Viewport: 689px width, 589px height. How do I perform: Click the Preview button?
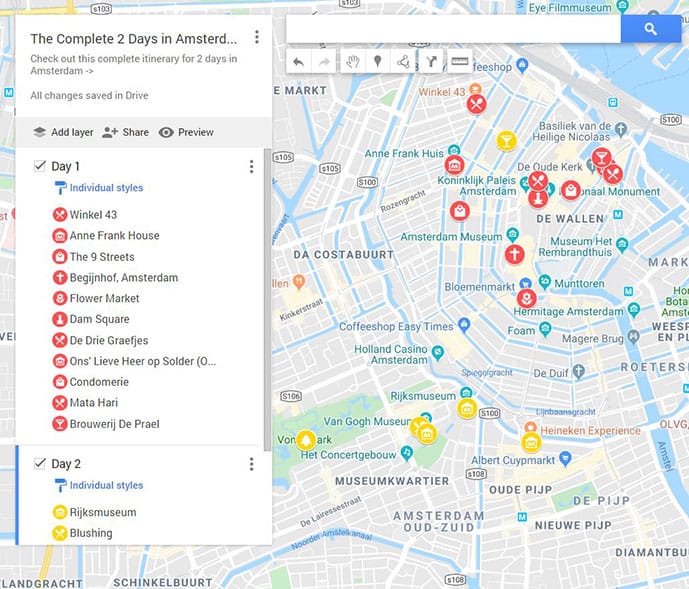pos(186,132)
